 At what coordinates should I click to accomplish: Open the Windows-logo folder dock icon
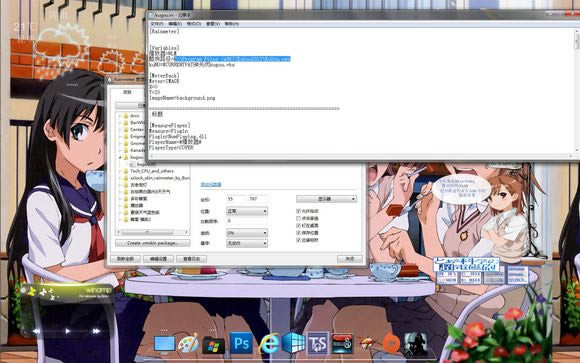pyautogui.click(x=213, y=345)
